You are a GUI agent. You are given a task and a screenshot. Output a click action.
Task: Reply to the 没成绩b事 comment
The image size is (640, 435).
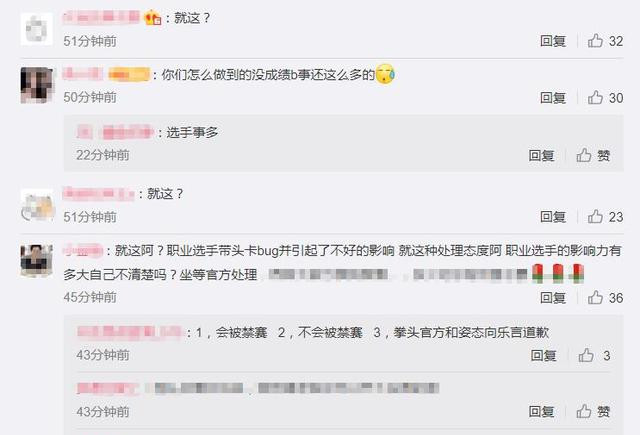[x=553, y=98]
